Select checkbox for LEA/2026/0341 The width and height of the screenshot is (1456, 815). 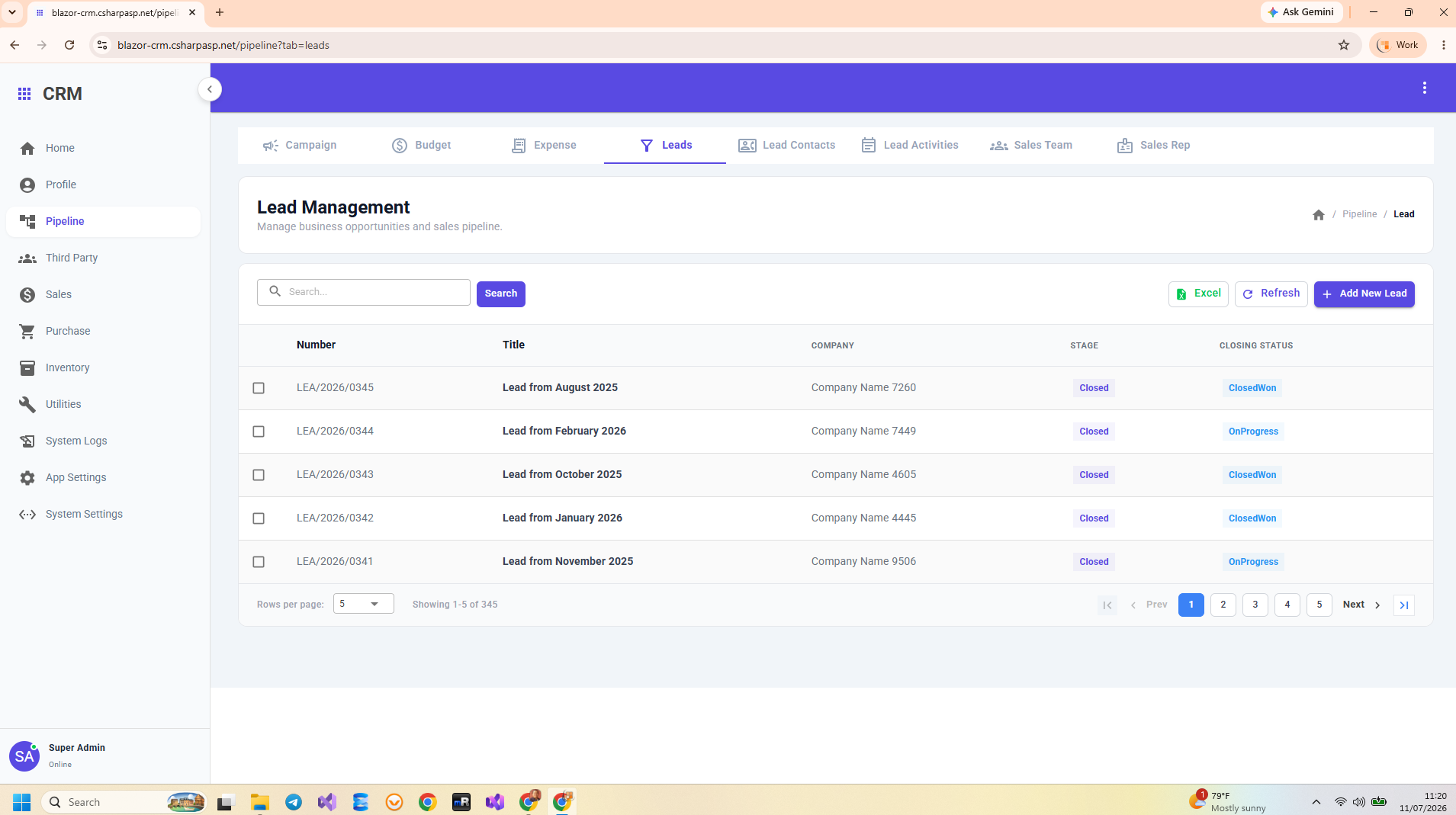pos(259,562)
